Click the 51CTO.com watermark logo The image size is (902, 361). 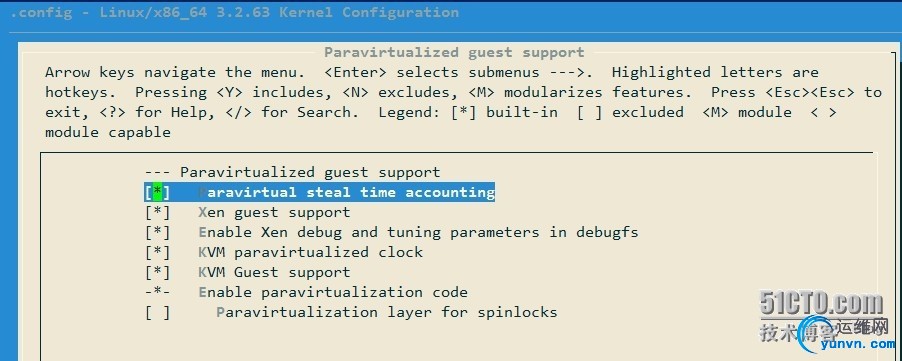tap(821, 303)
